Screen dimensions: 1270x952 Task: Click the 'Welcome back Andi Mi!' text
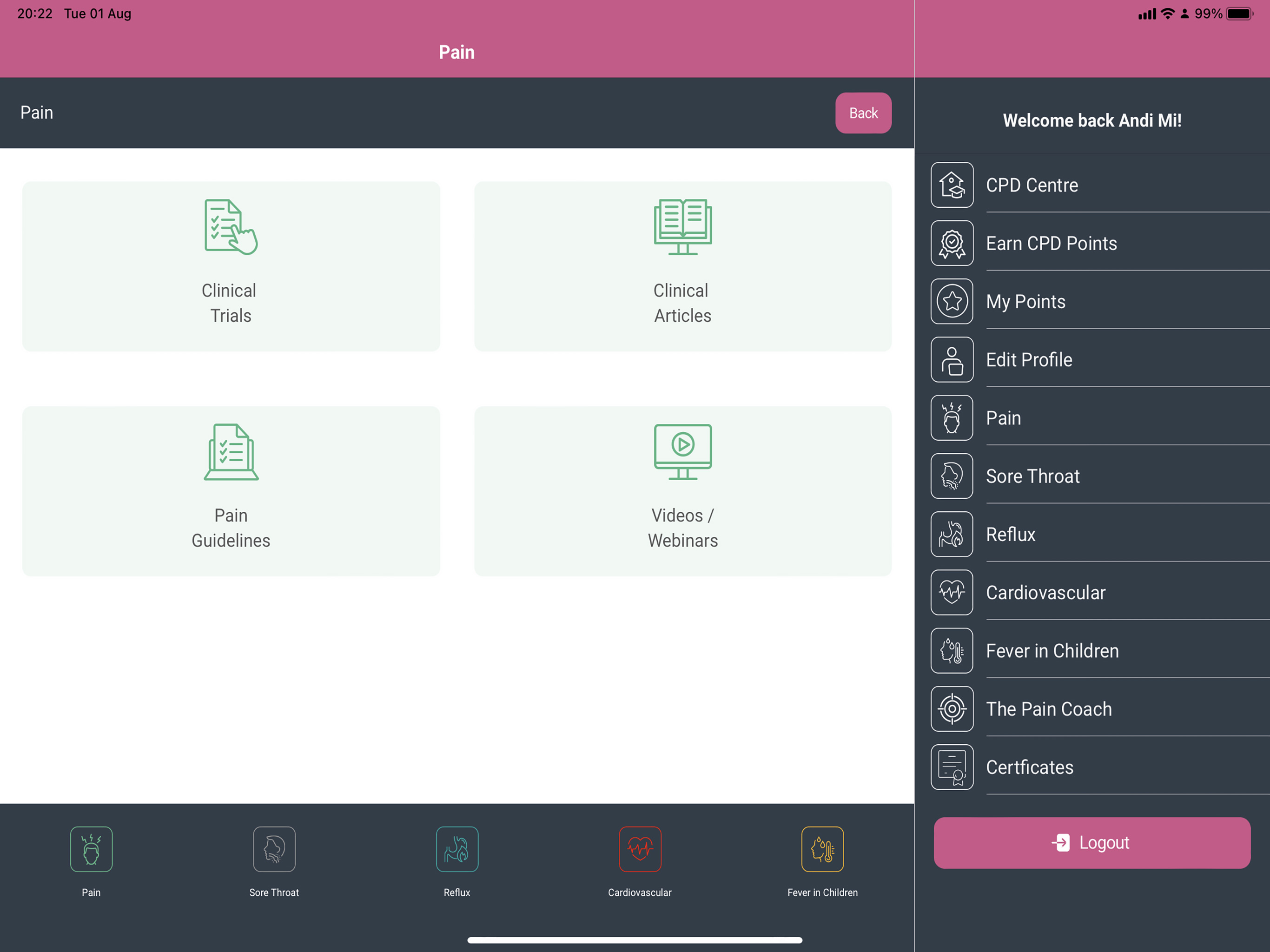[1092, 120]
